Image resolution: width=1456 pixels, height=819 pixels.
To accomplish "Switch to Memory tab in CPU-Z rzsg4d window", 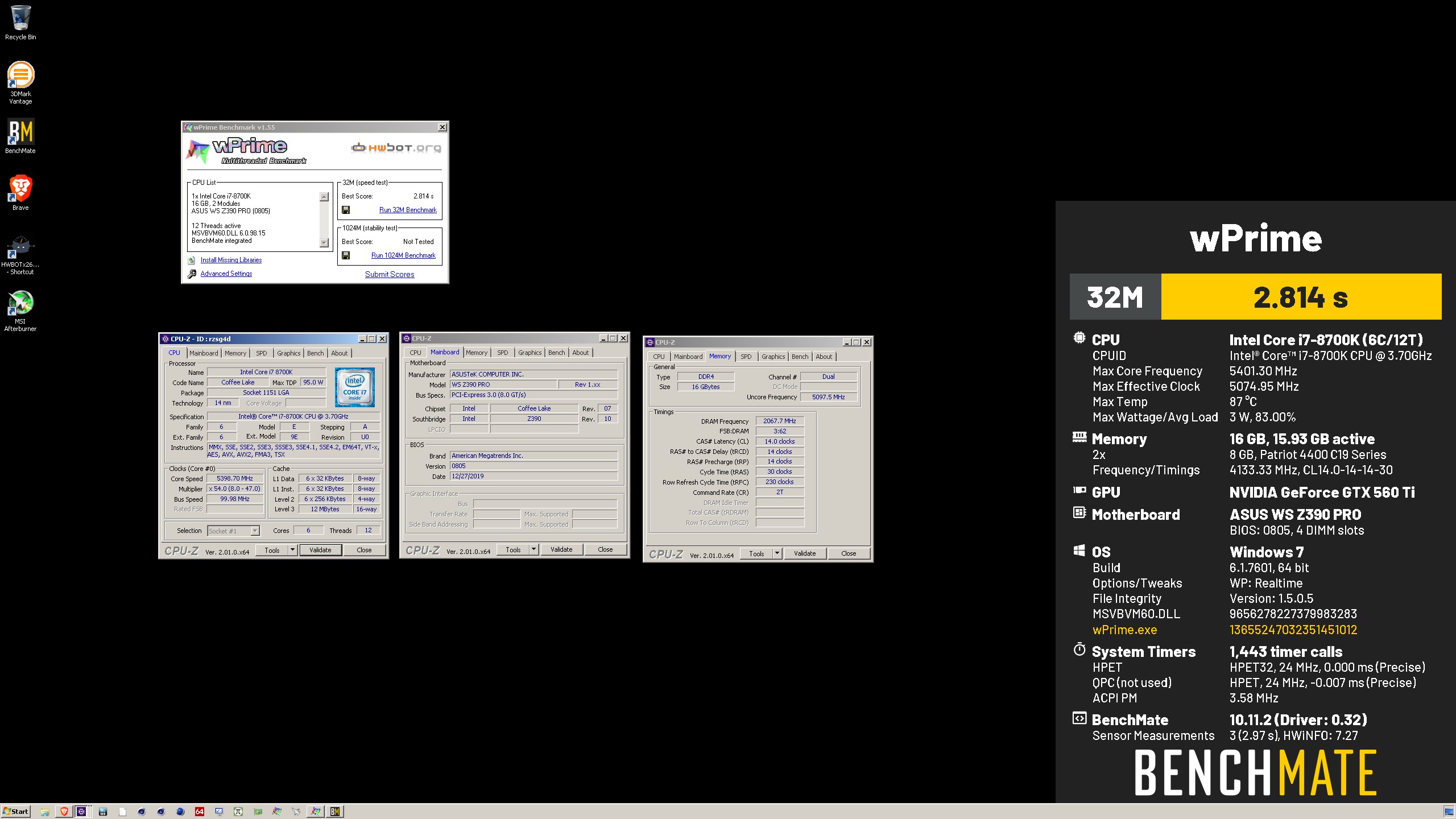I will click(x=235, y=353).
